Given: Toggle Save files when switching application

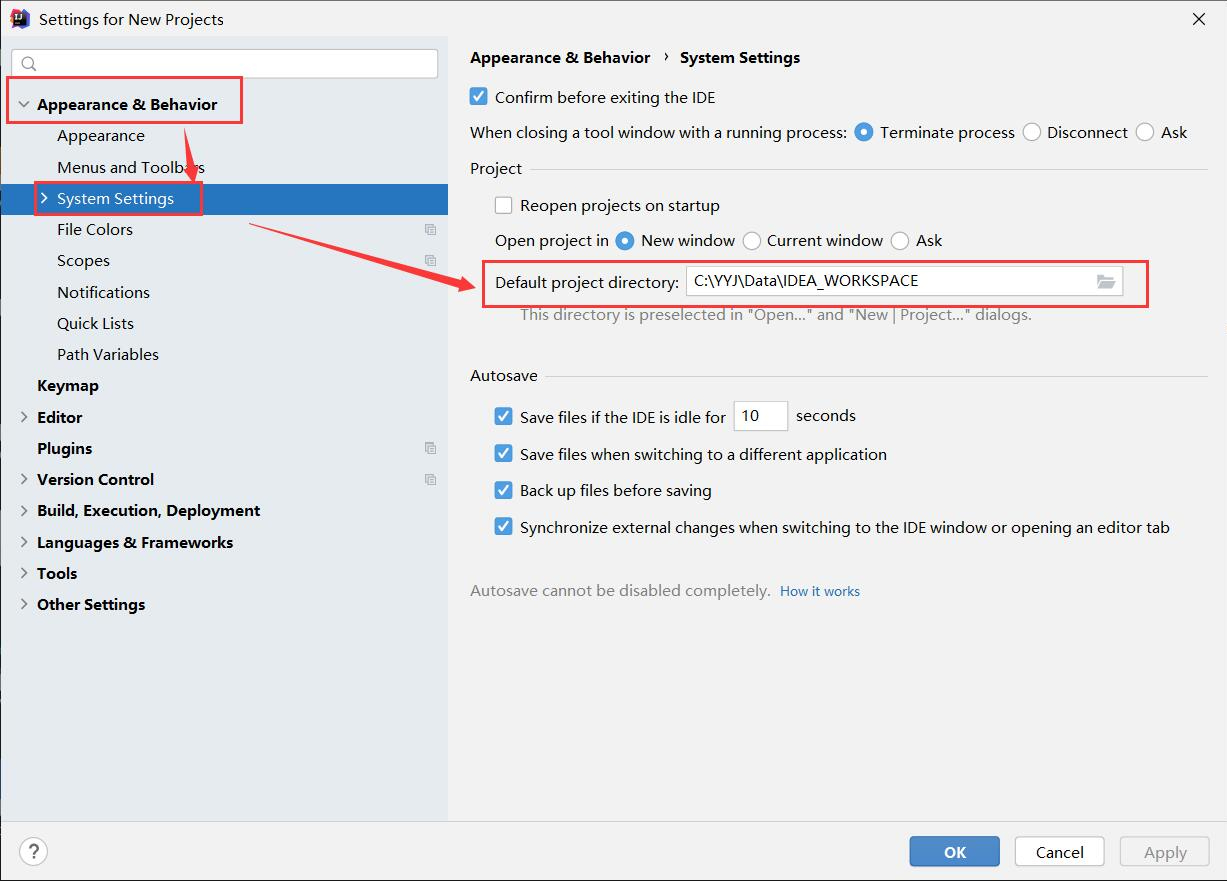Looking at the screenshot, I should (x=504, y=454).
